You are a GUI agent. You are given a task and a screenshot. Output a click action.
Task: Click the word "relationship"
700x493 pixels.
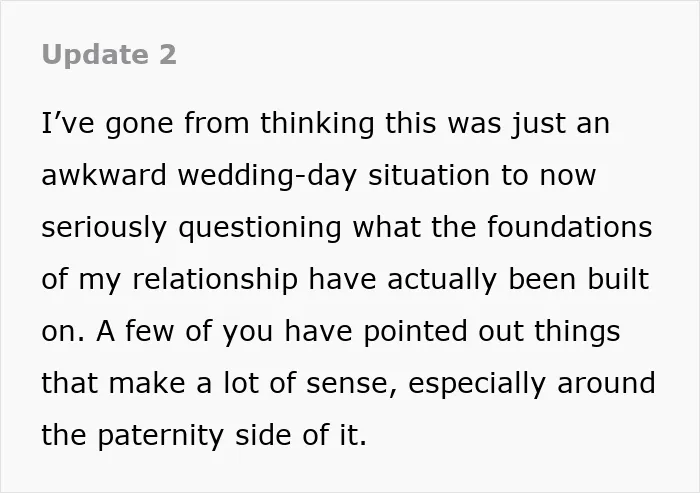point(215,280)
